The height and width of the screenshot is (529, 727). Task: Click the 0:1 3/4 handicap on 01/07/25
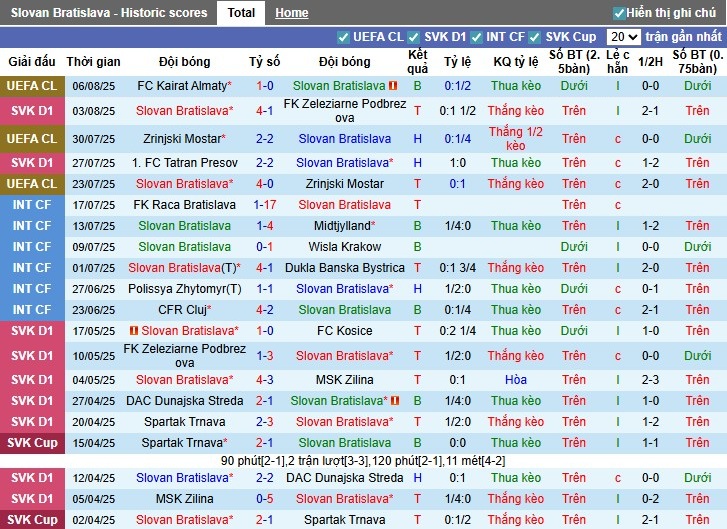(458, 268)
